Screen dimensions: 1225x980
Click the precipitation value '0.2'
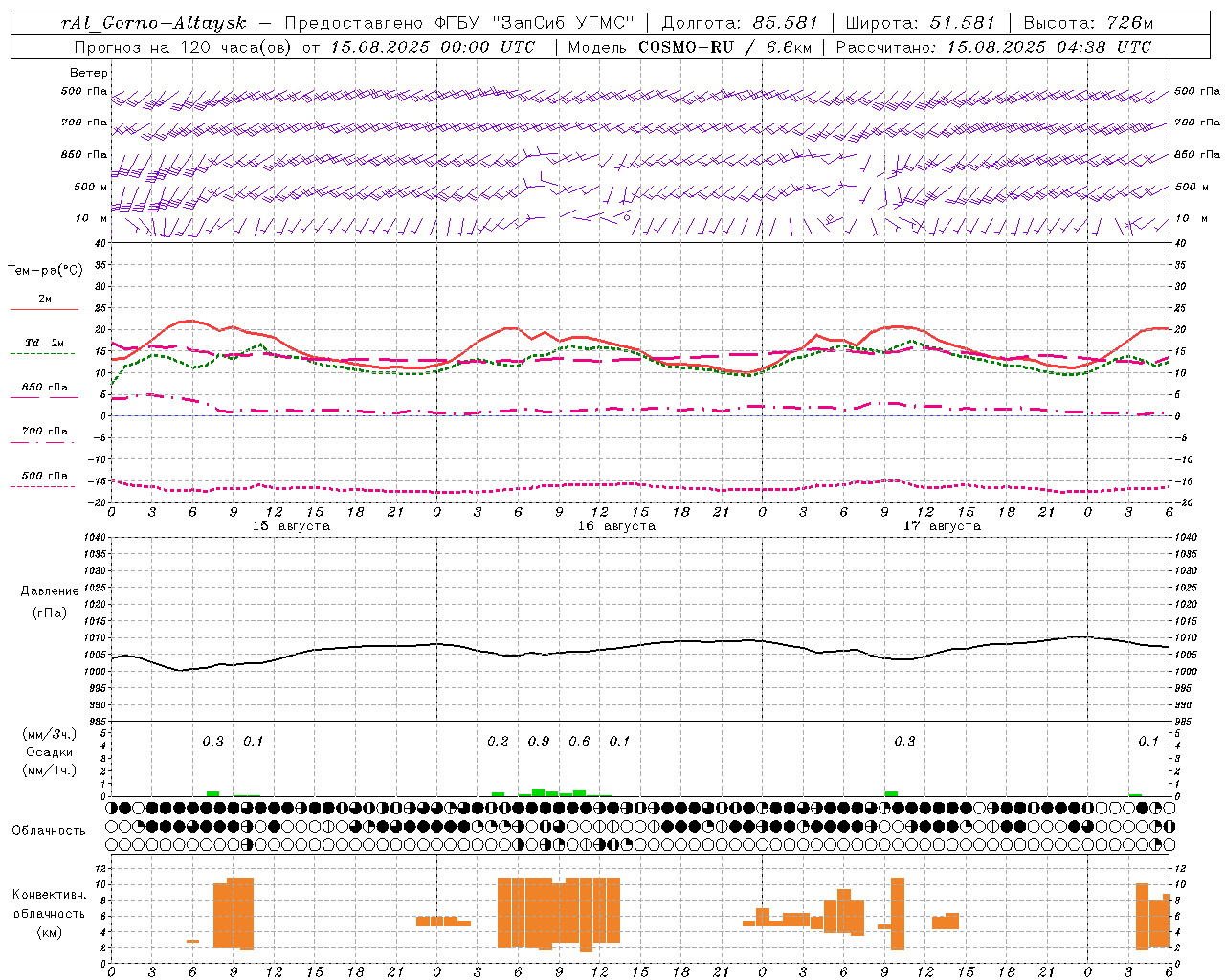(x=498, y=741)
